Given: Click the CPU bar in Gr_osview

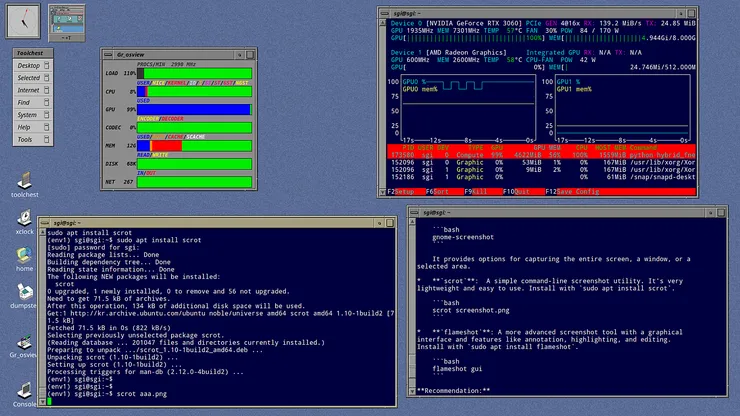Looking at the screenshot, I should (194, 92).
